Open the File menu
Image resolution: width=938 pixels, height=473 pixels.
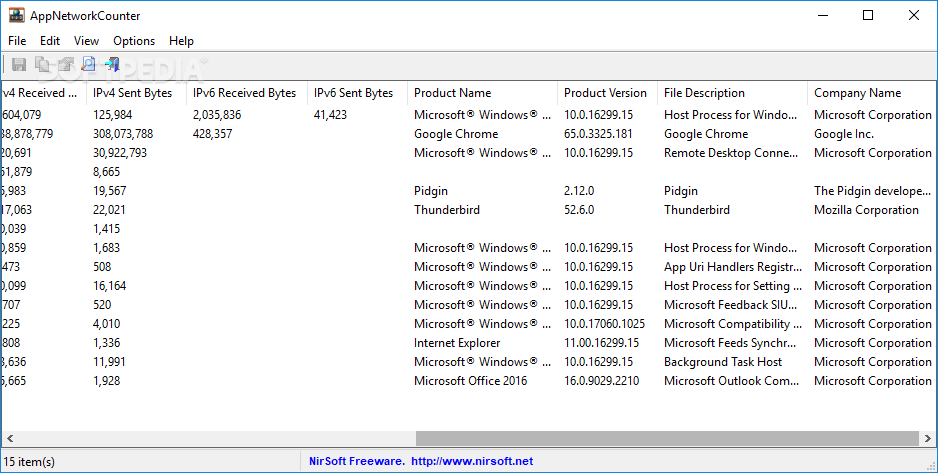(x=17, y=41)
